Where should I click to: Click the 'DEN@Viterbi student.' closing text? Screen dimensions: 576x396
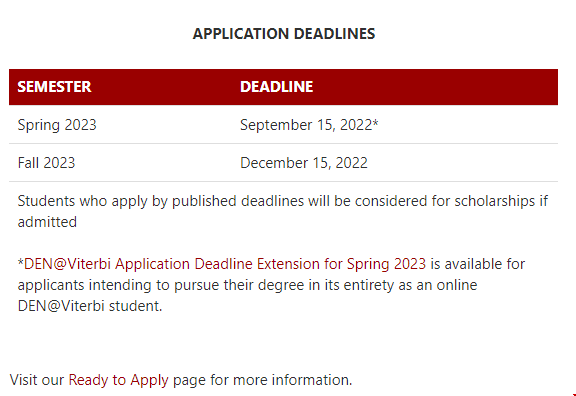(x=90, y=306)
